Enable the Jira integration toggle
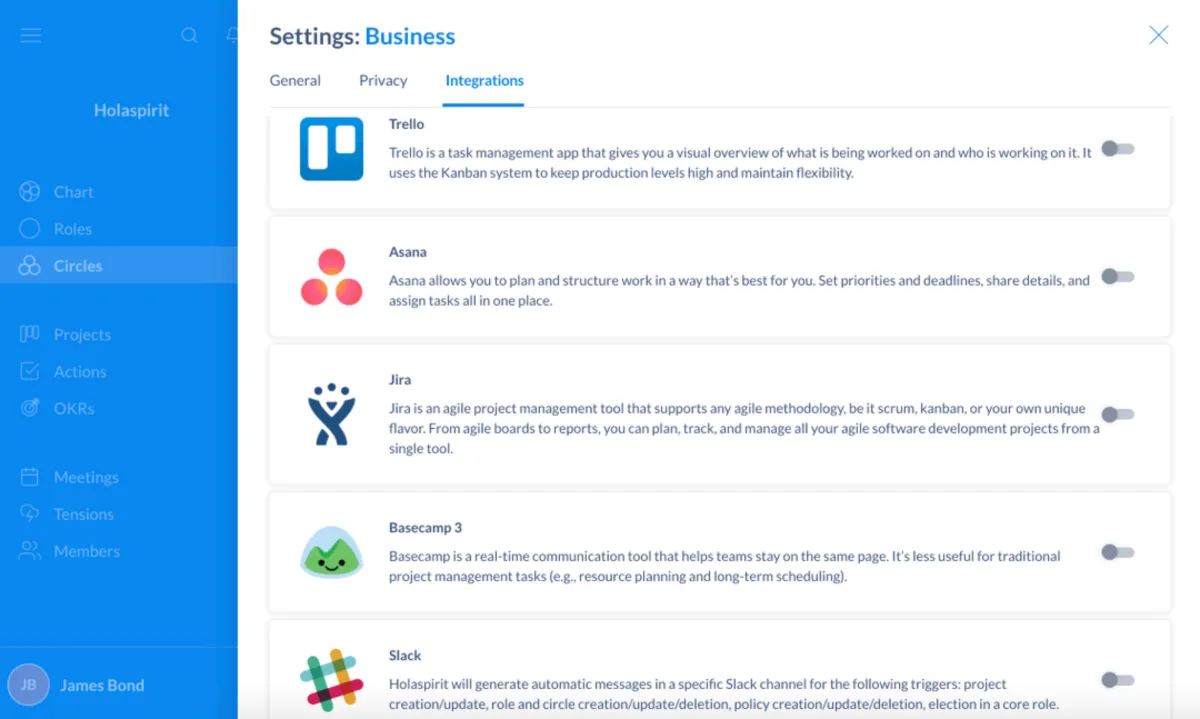This screenshot has height=719, width=1200. coord(1117,414)
